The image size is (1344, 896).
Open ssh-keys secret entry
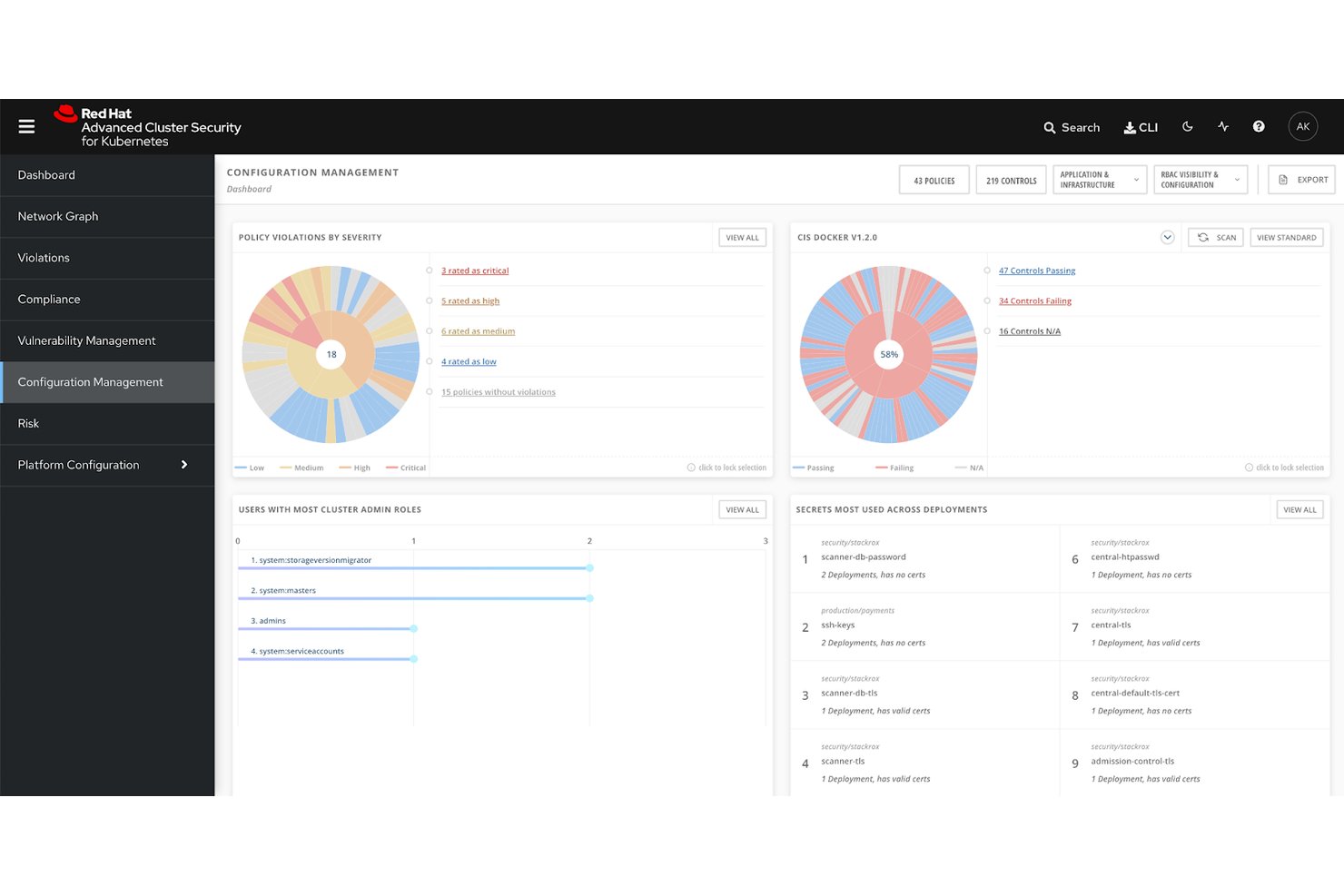[x=924, y=627]
